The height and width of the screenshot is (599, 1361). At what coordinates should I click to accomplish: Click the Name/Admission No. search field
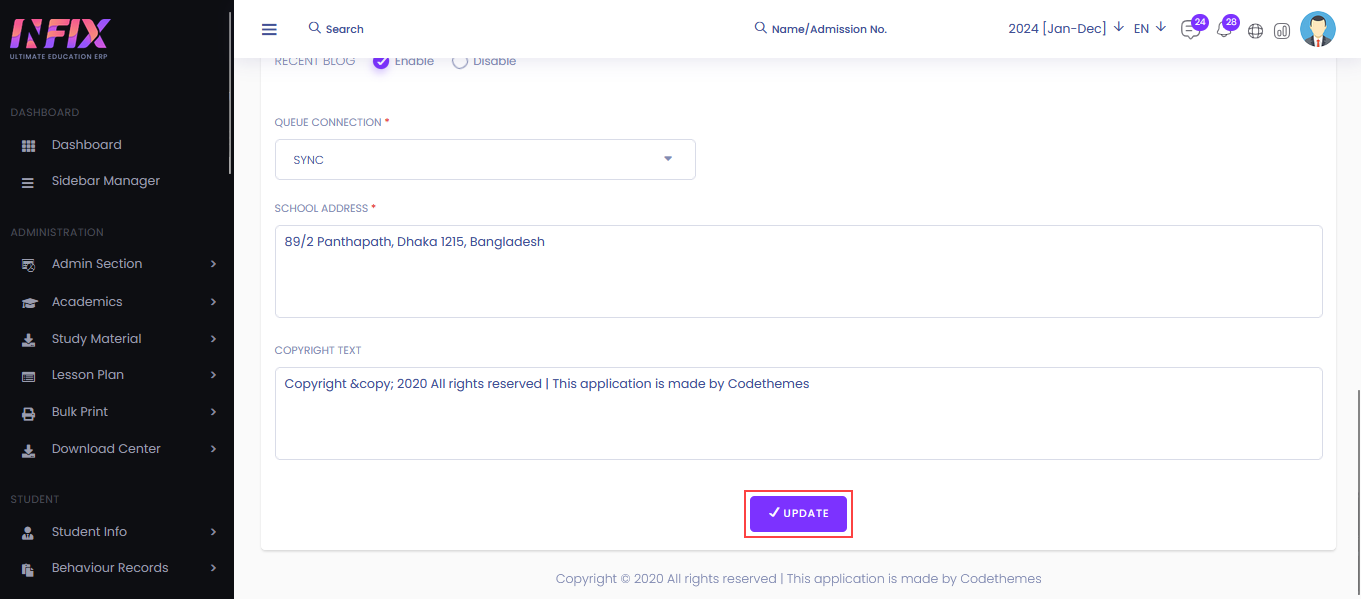(x=829, y=29)
